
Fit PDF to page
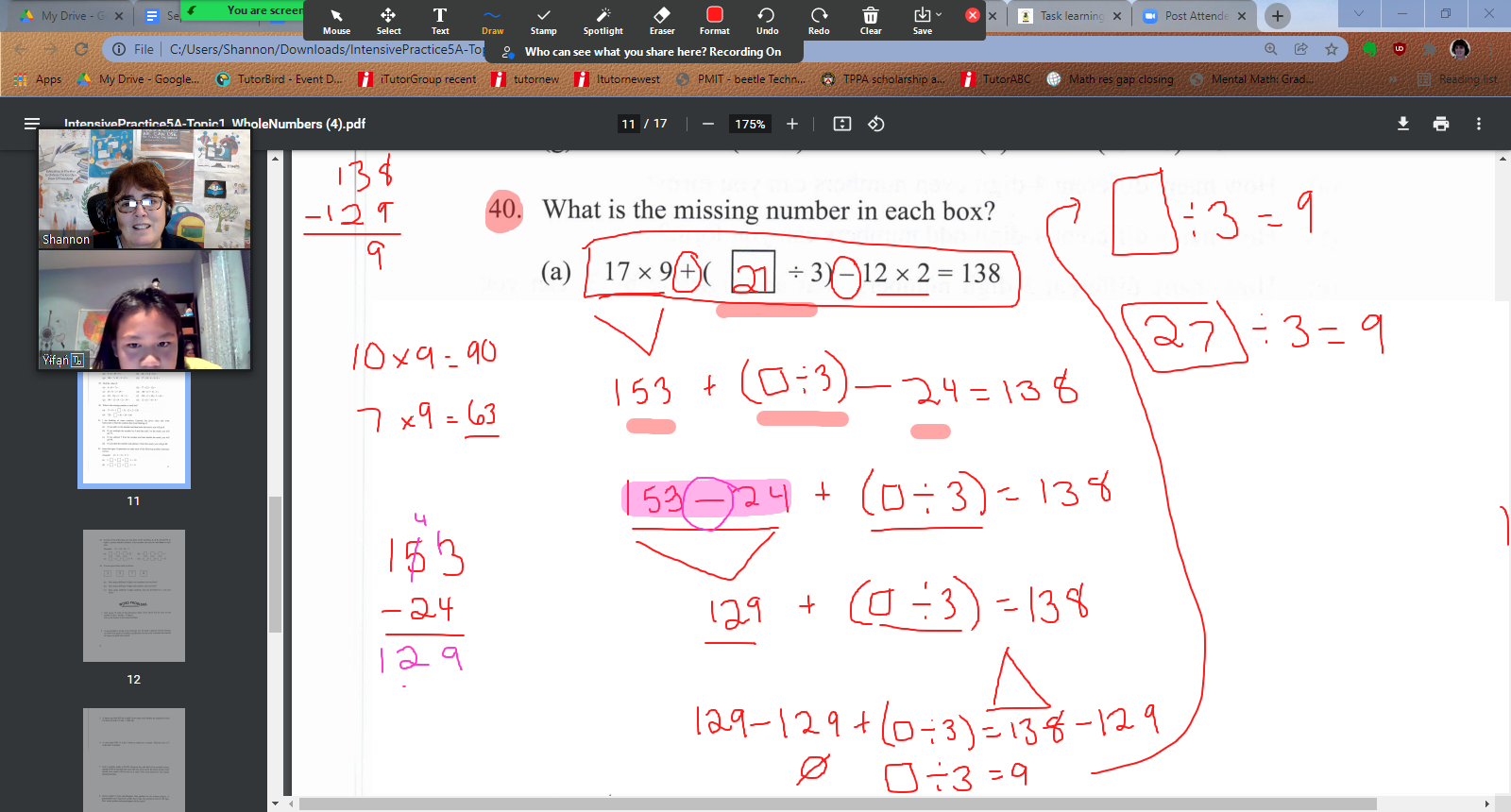coord(842,124)
